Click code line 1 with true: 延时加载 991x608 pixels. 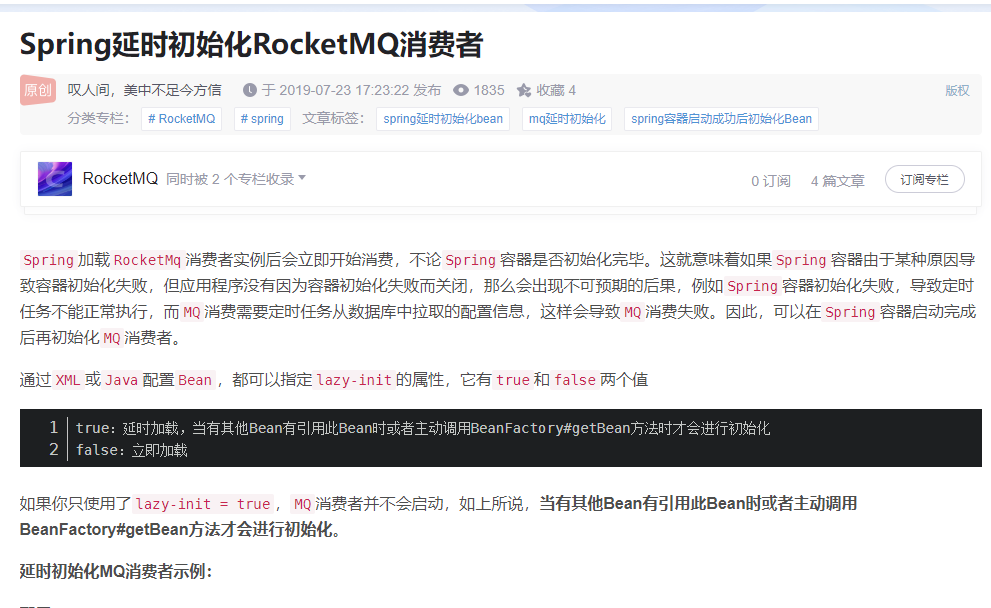[422, 429]
